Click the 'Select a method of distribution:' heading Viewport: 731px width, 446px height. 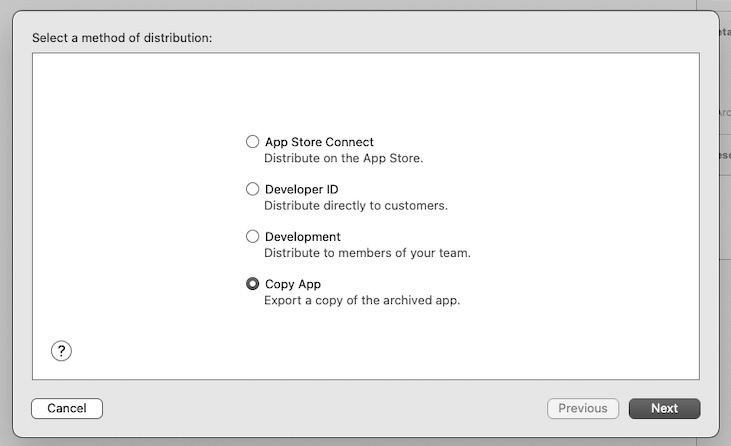[122, 38]
